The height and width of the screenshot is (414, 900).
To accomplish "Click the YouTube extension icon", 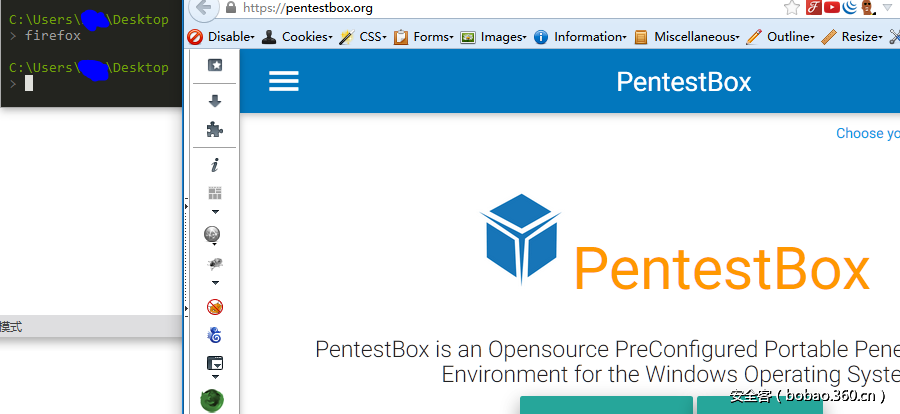I will coord(832,8).
